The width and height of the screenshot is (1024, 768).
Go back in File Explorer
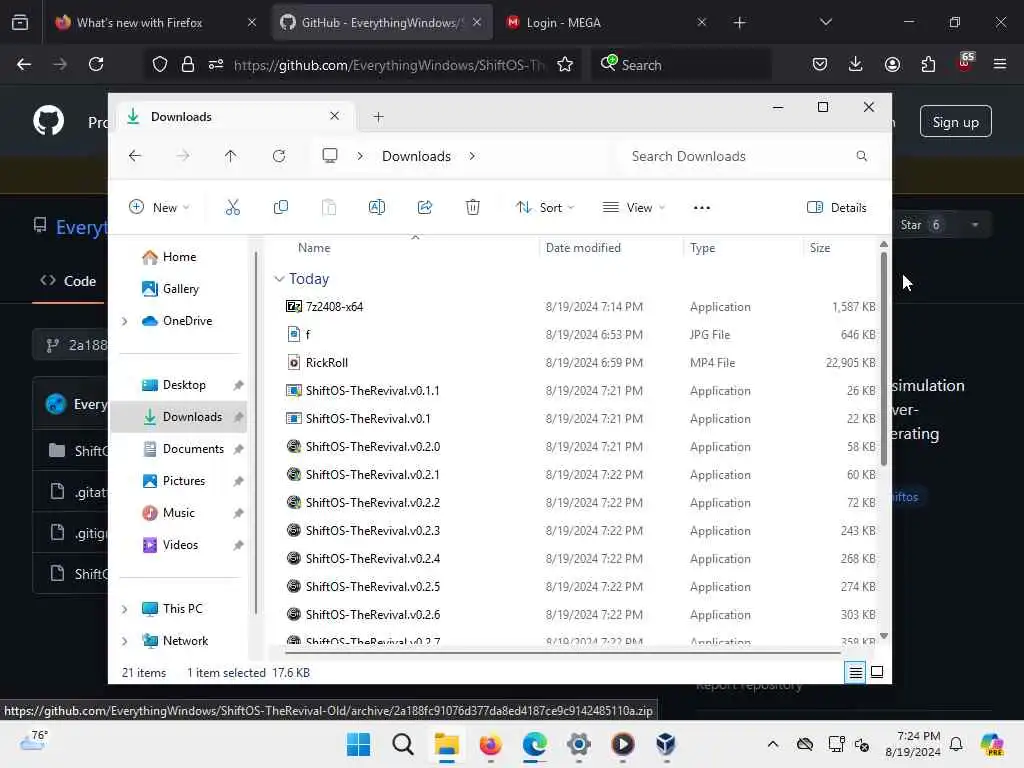(135, 156)
